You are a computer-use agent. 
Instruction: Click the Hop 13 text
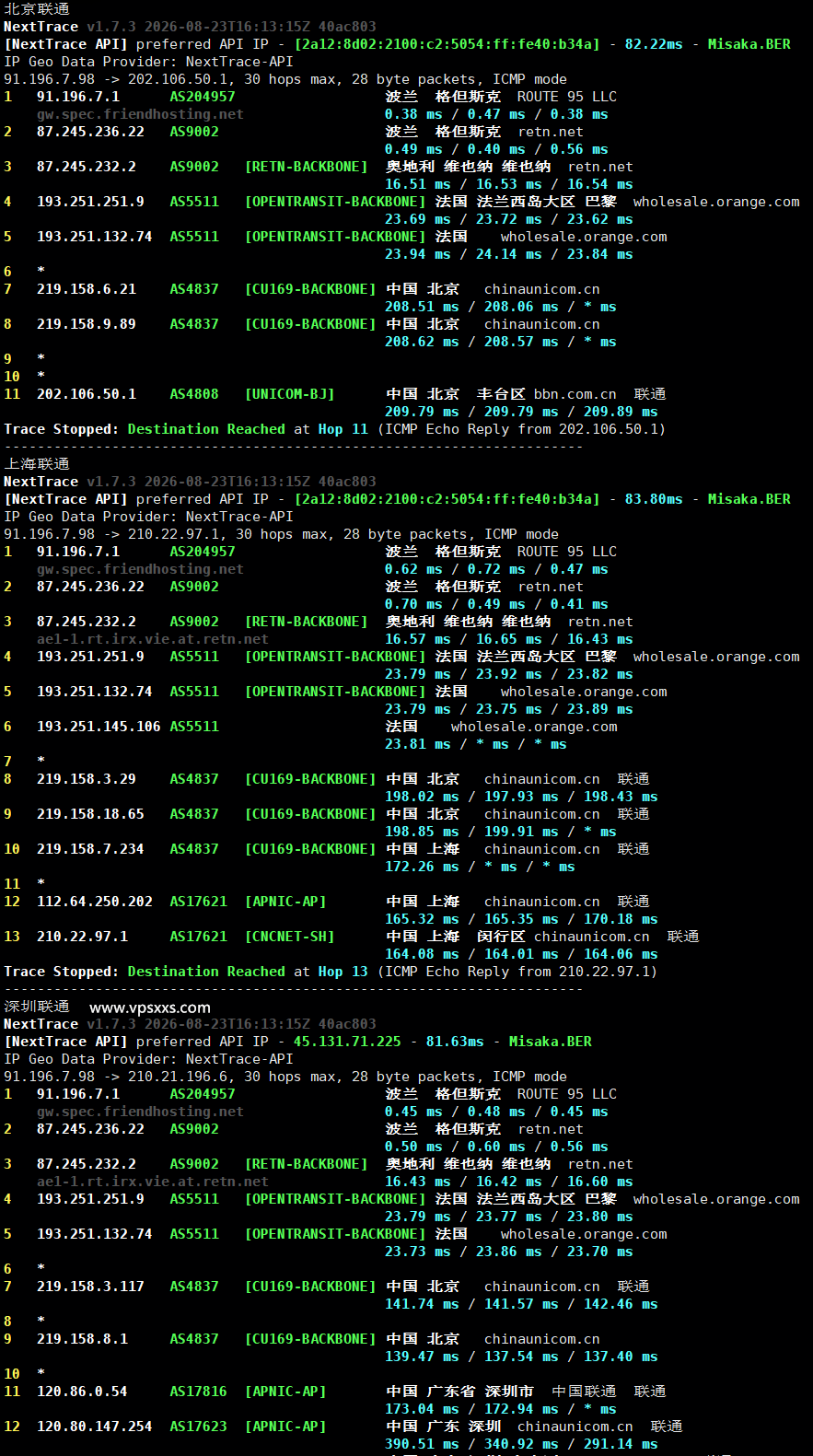coord(343,972)
